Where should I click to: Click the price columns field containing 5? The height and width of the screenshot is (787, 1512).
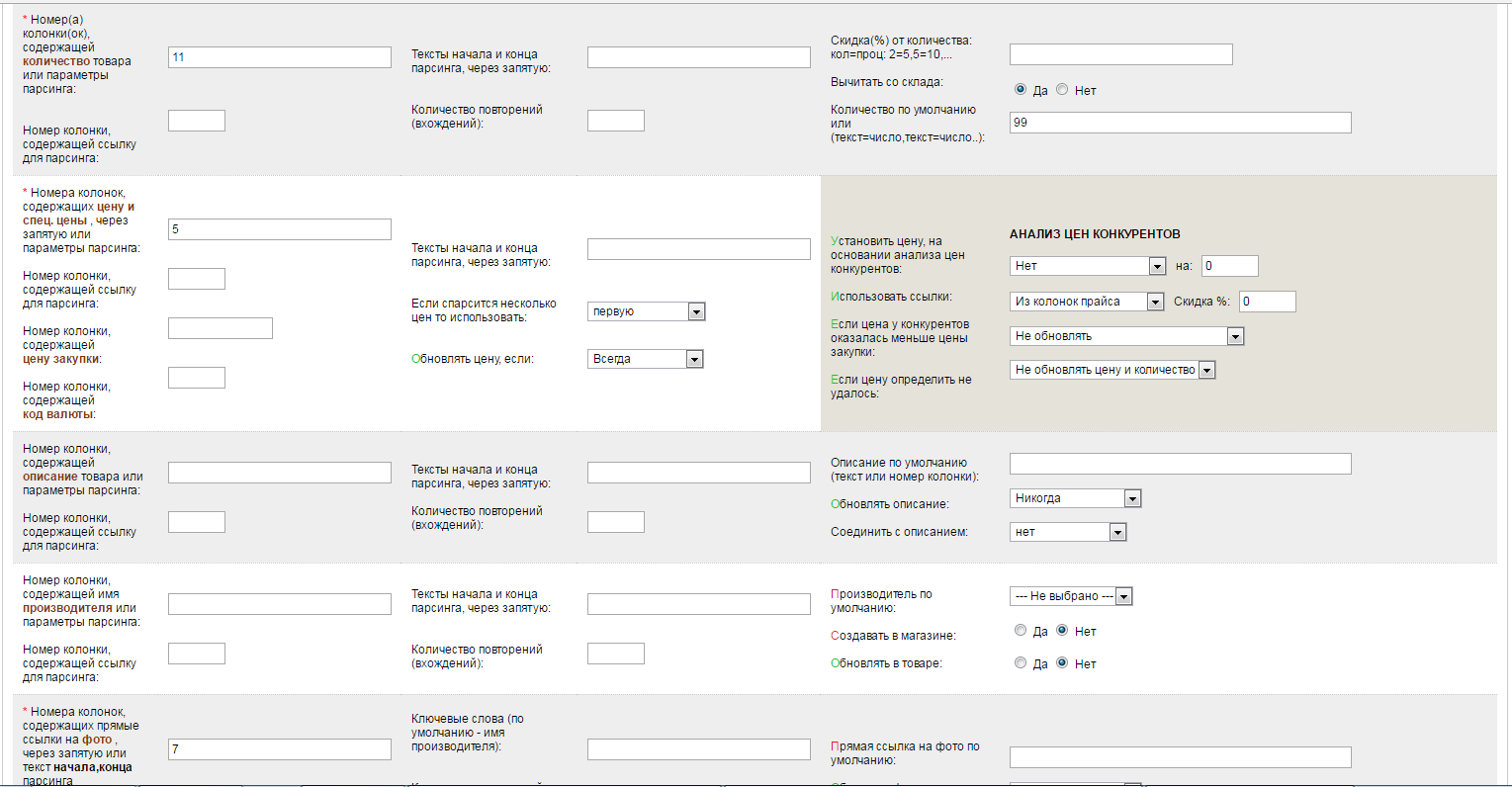pos(279,229)
